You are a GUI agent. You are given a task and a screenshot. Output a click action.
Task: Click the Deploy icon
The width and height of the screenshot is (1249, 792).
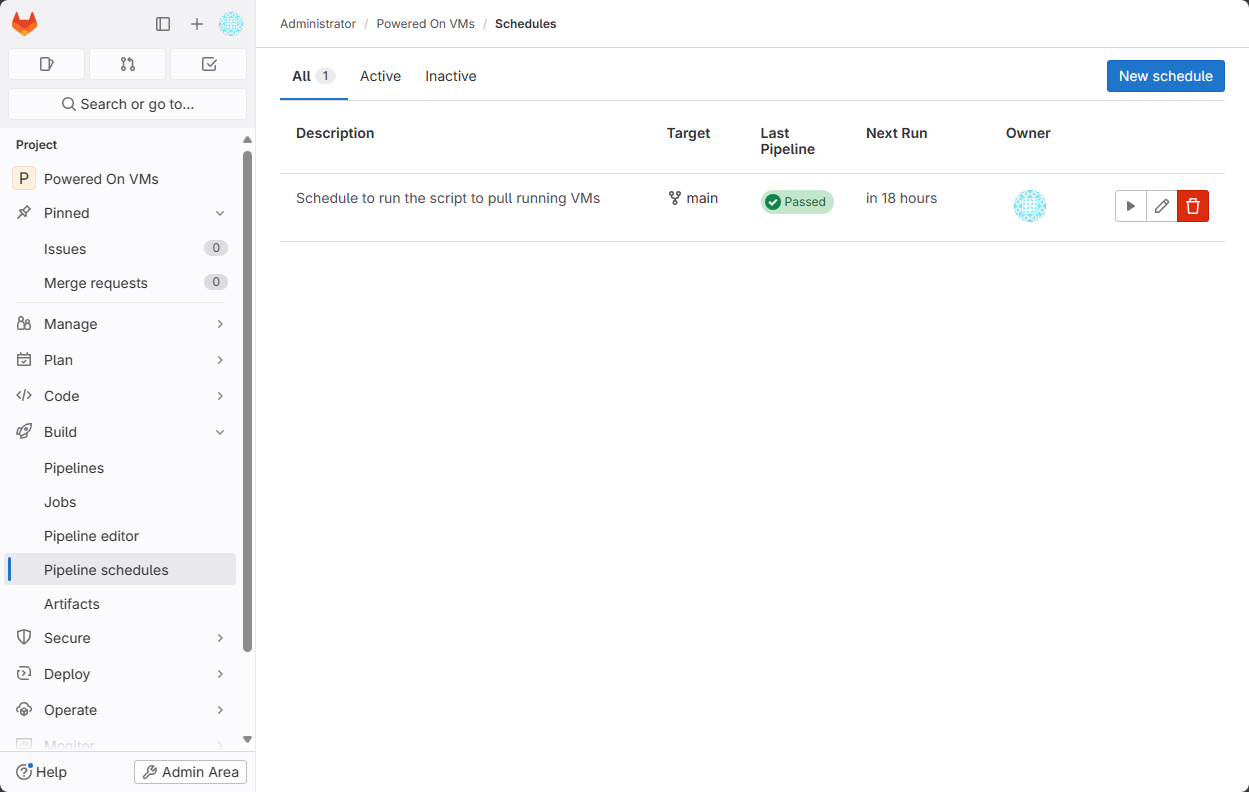(24, 674)
